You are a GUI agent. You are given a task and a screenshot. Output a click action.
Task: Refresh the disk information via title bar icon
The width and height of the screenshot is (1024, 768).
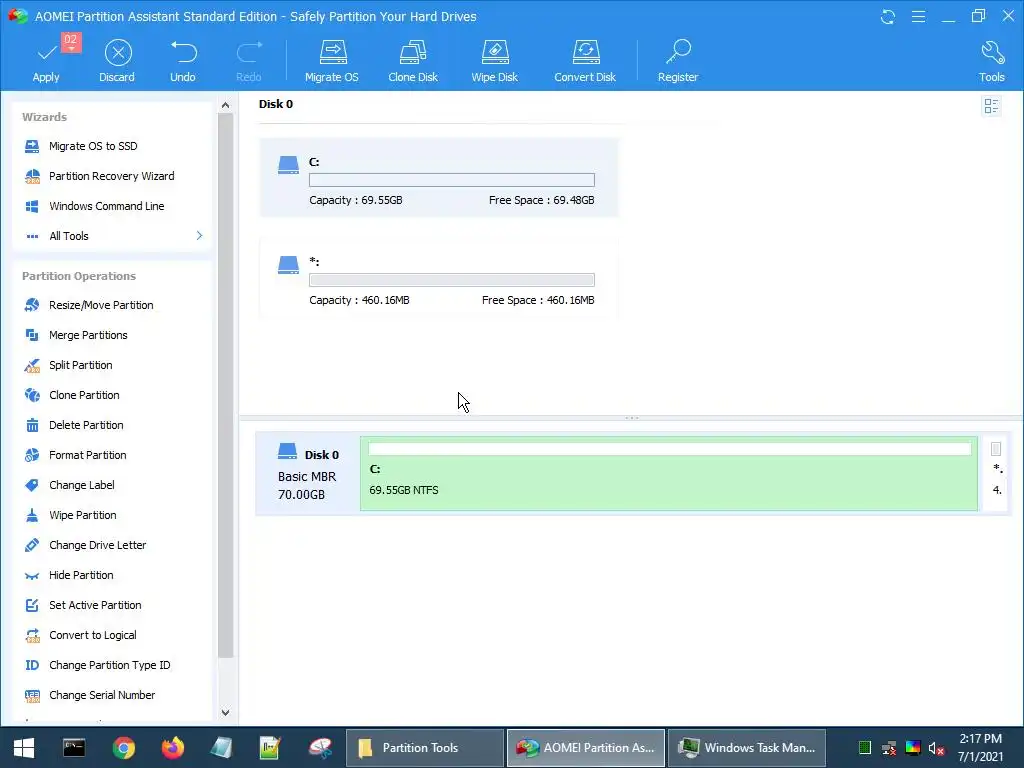tap(888, 16)
